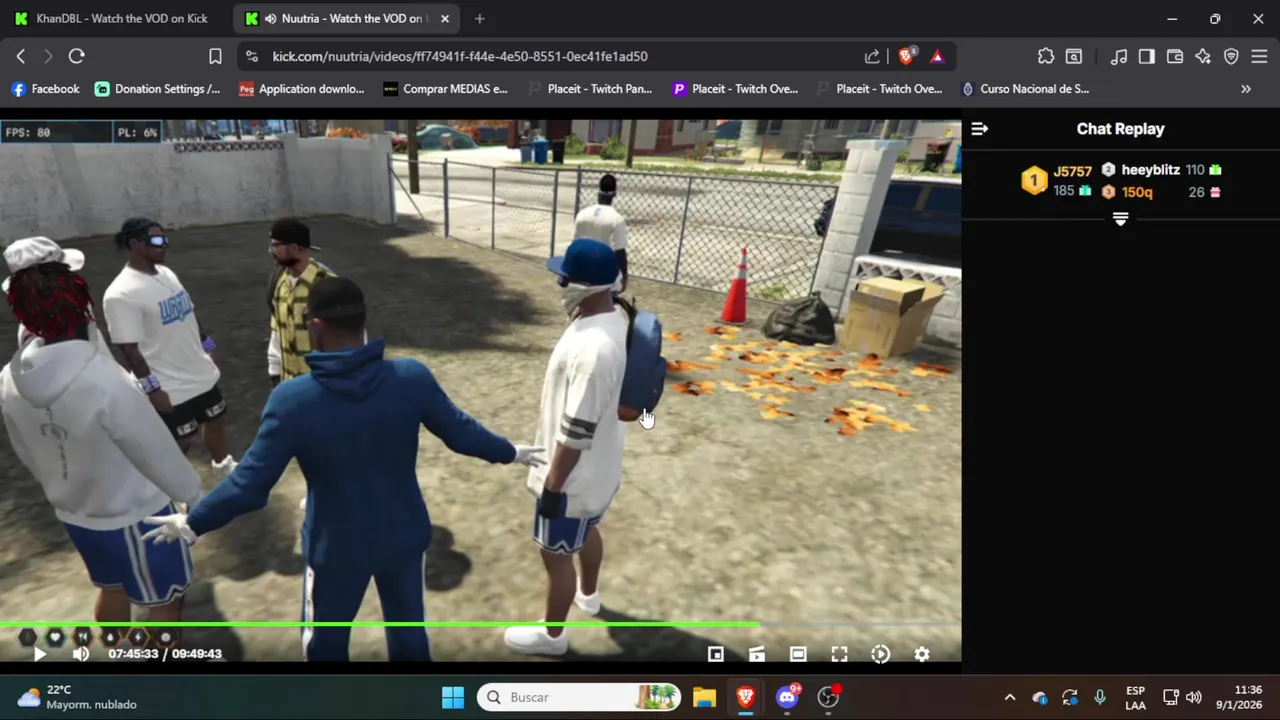The width and height of the screenshot is (1280, 720).
Task: Open 150q in the leaderboard
Action: [x=1137, y=192]
